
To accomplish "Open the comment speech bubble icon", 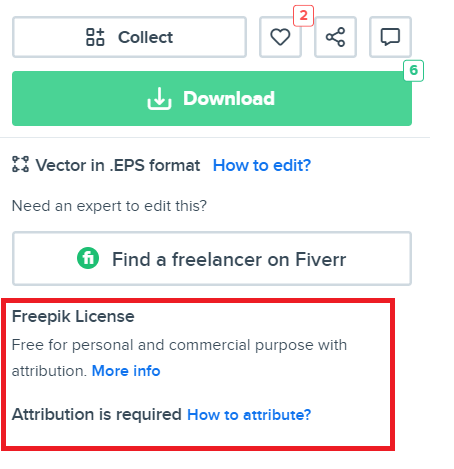I will (x=390, y=37).
